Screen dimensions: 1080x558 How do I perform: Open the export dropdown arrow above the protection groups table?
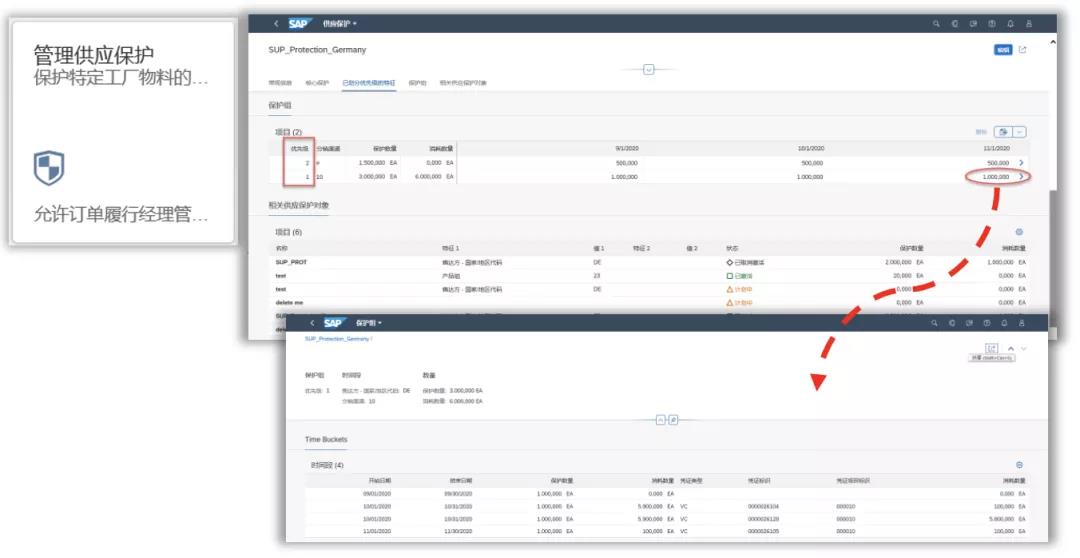(1019, 132)
